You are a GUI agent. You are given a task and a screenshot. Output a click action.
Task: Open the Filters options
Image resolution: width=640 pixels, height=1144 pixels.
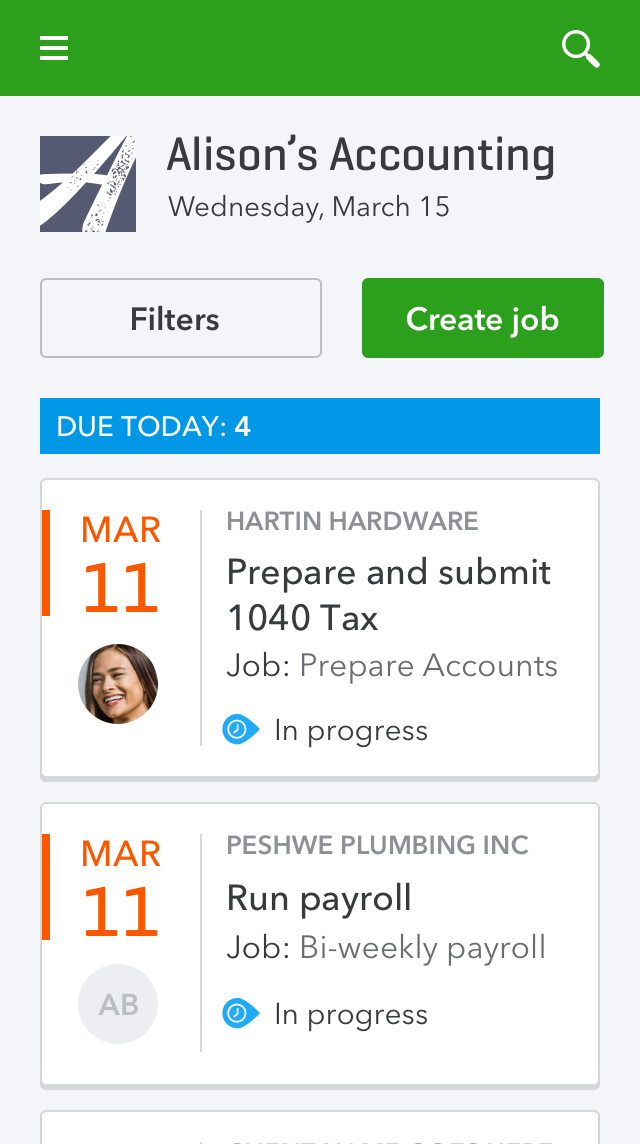(181, 318)
